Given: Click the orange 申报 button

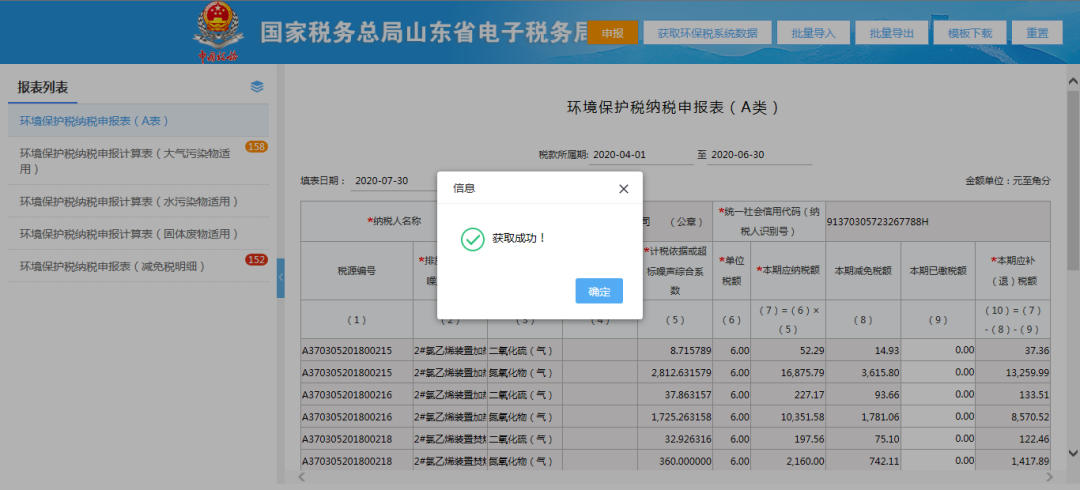Looking at the screenshot, I should 613,32.
